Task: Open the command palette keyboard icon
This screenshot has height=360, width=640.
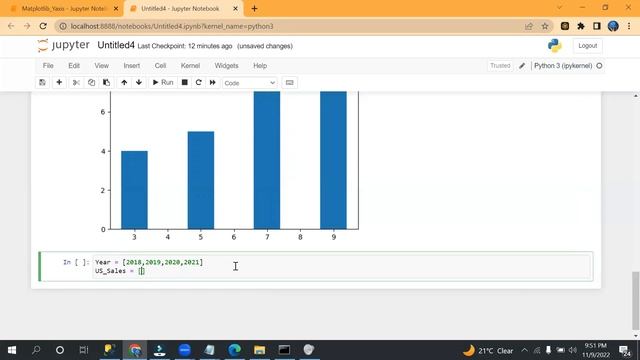Action: coord(289,82)
